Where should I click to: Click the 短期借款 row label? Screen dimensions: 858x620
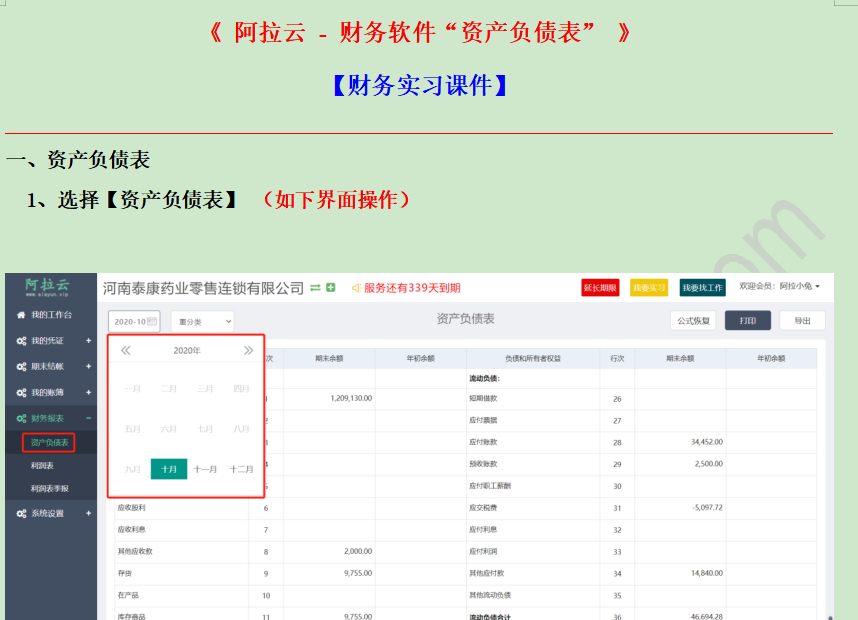[x=483, y=398]
